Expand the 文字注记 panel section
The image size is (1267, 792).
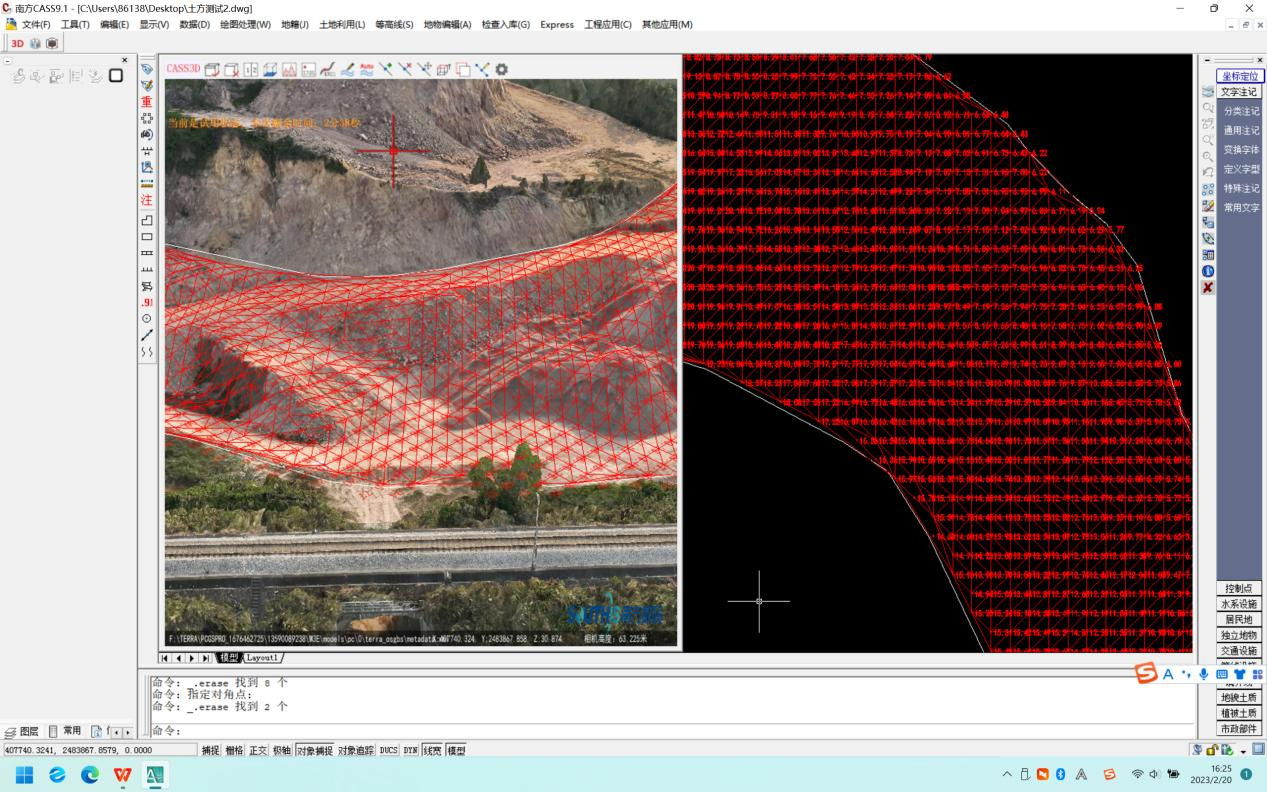1240,92
